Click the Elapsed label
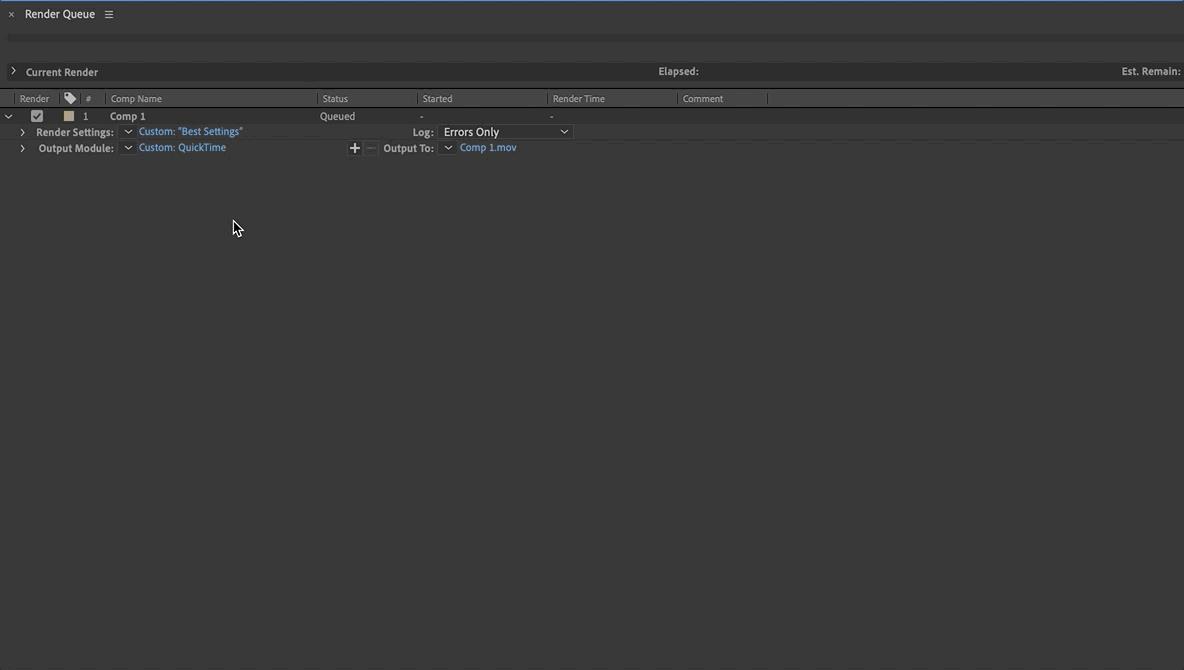 [678, 72]
